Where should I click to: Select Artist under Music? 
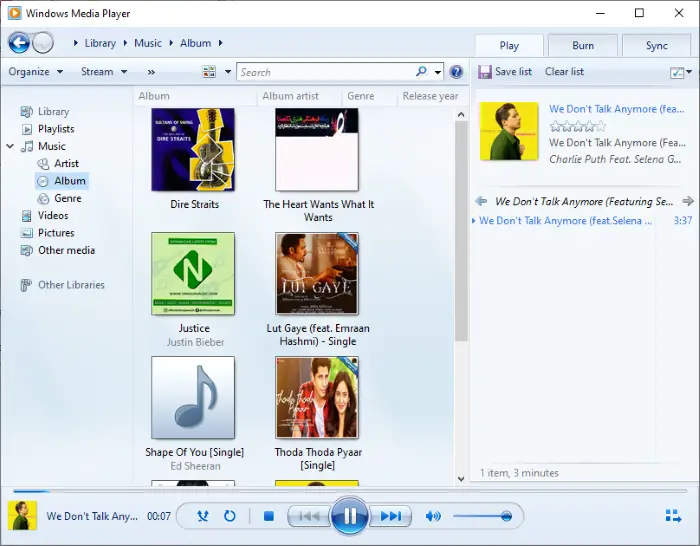[66, 164]
